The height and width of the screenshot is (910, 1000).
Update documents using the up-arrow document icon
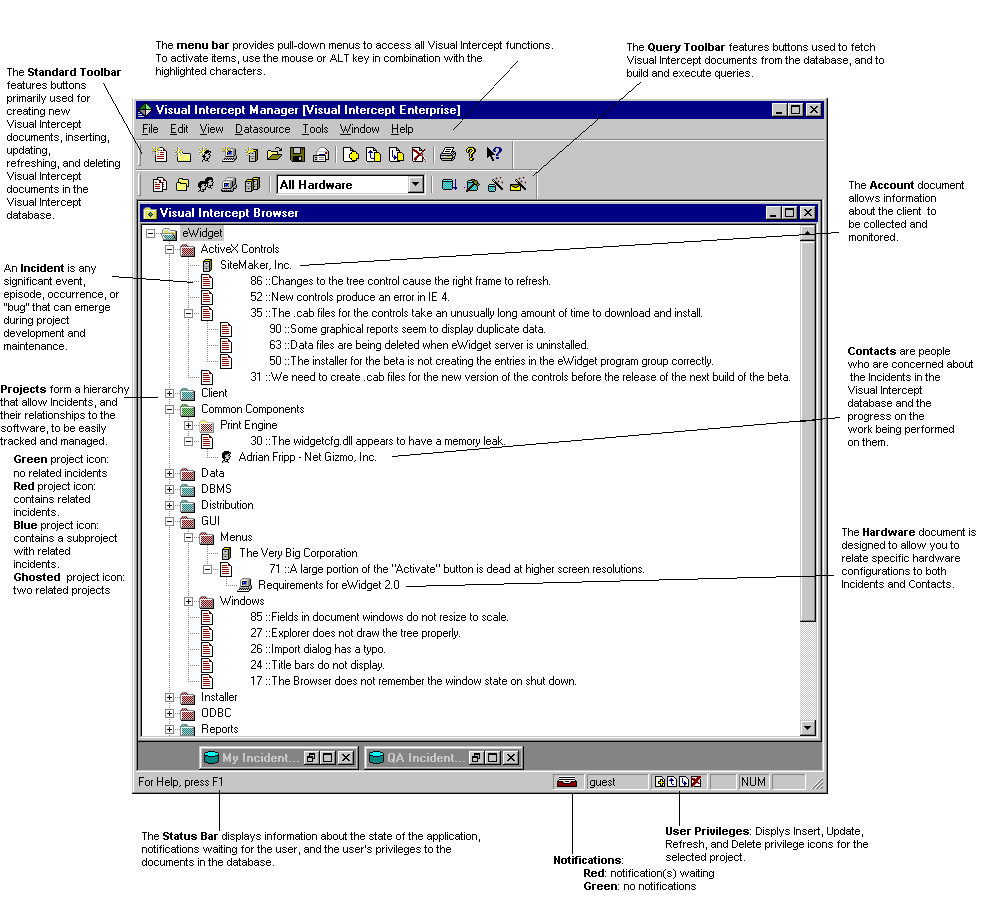(x=375, y=154)
